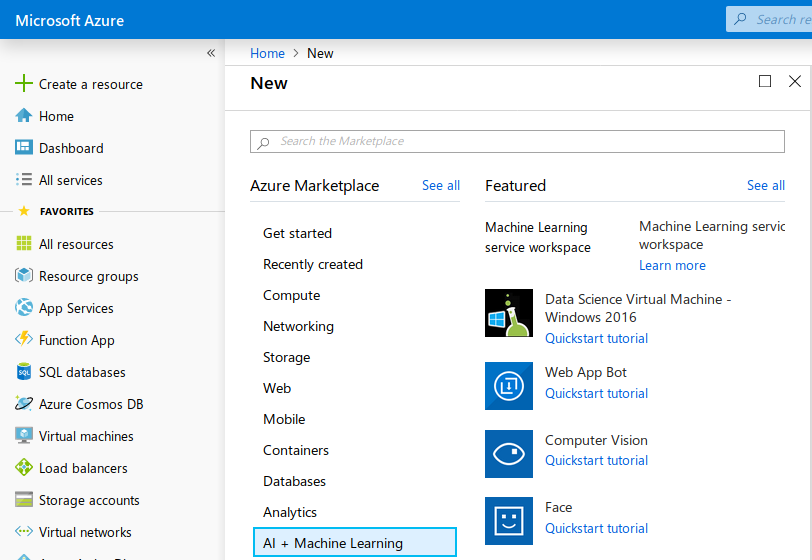The image size is (812, 560).
Task: Click the magnifier icon in Marketplace search
Action: pyautogui.click(x=264, y=142)
